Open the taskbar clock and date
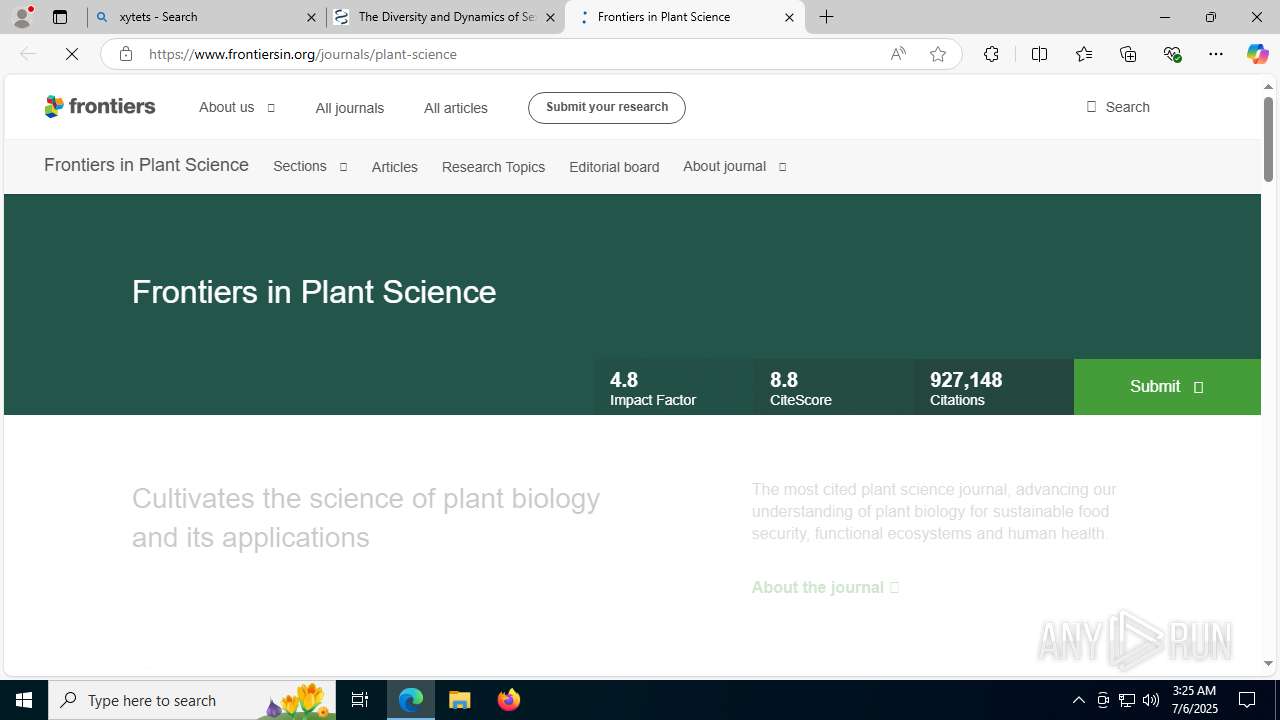Viewport: 1280px width, 720px height. 1193,700
